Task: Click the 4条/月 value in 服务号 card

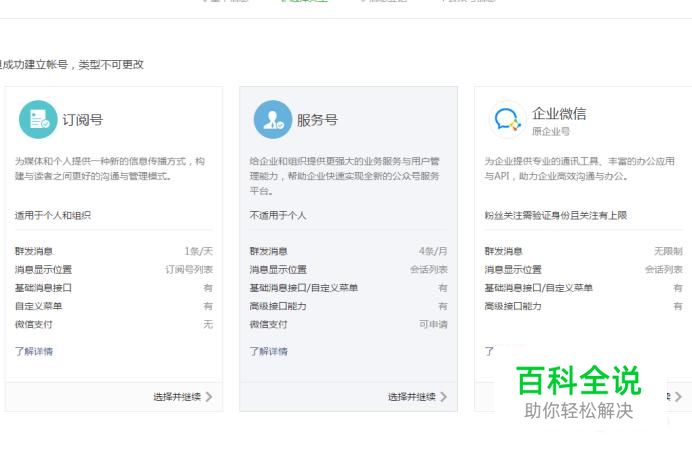Action: (x=433, y=251)
